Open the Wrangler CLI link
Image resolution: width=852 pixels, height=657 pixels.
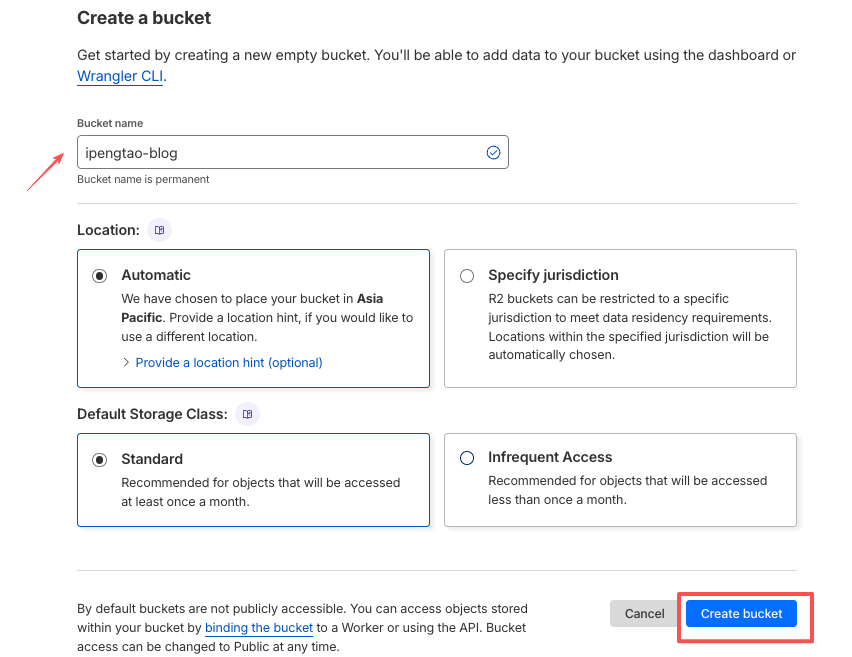[x=120, y=75]
